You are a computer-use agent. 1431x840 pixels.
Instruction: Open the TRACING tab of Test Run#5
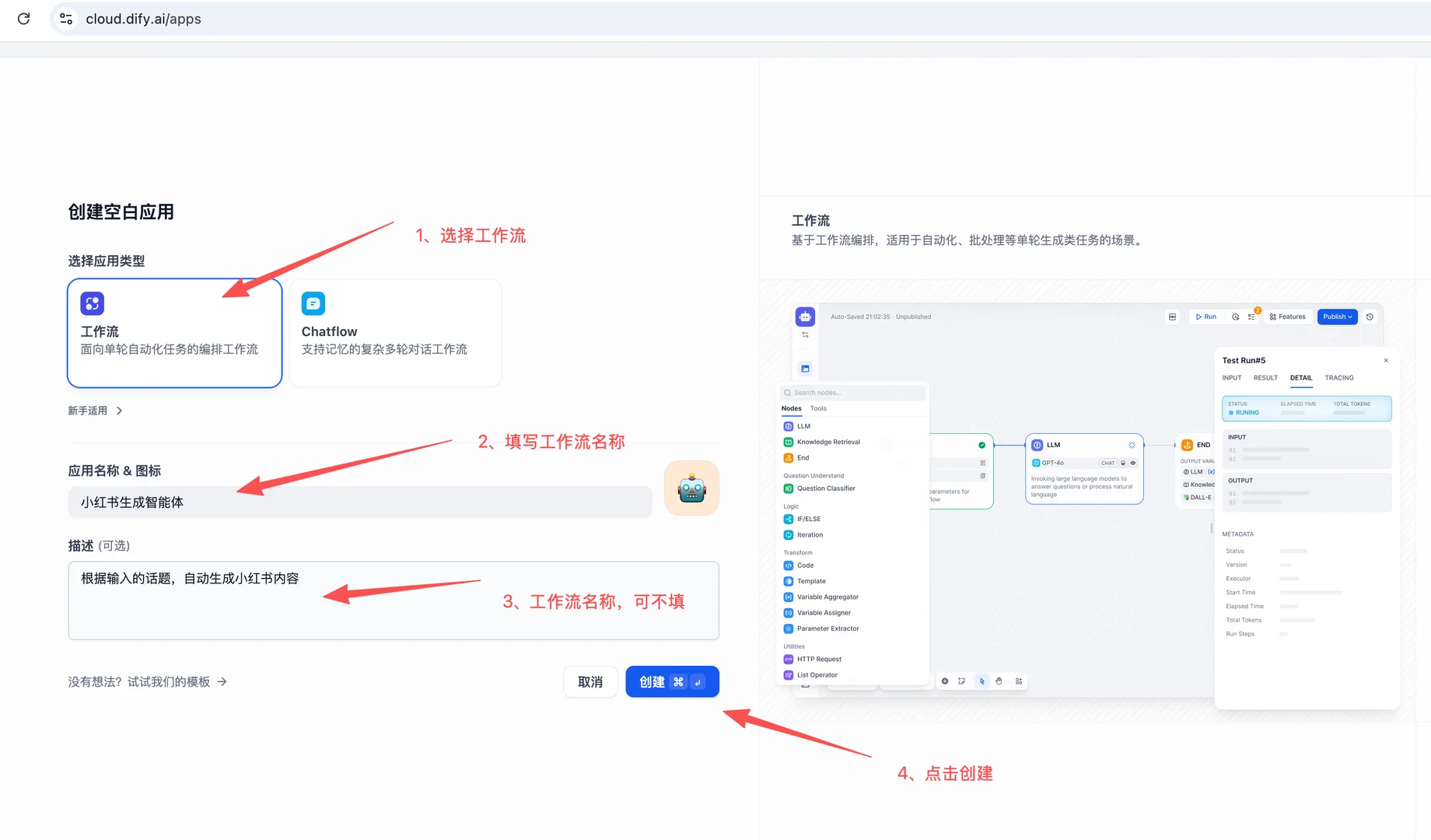[1339, 378]
